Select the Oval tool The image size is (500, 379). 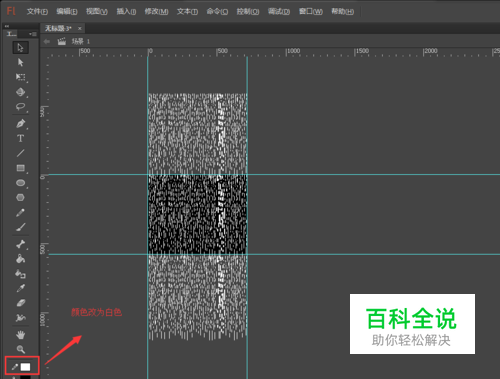[x=20, y=183]
